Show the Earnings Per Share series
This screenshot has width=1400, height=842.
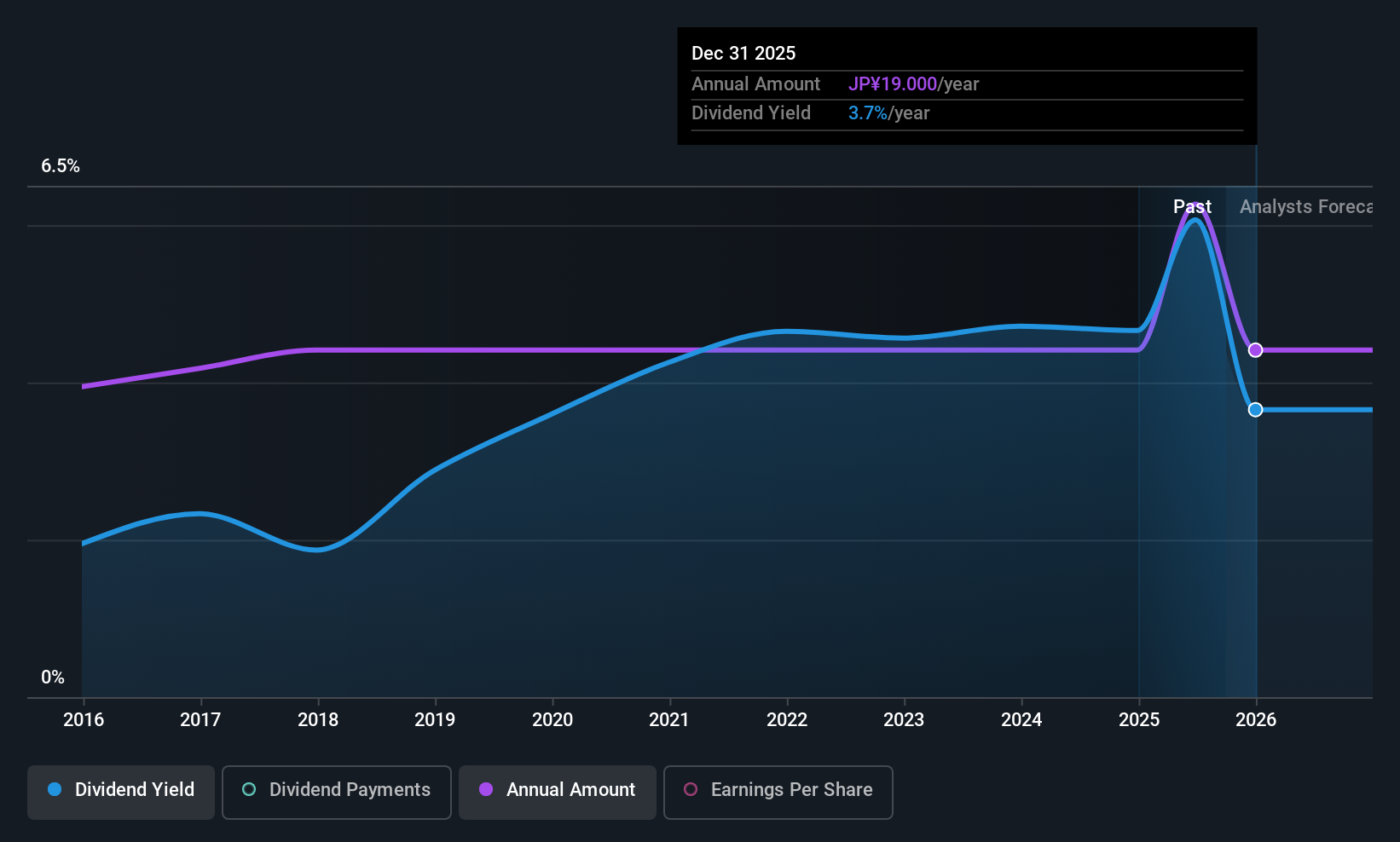778,792
